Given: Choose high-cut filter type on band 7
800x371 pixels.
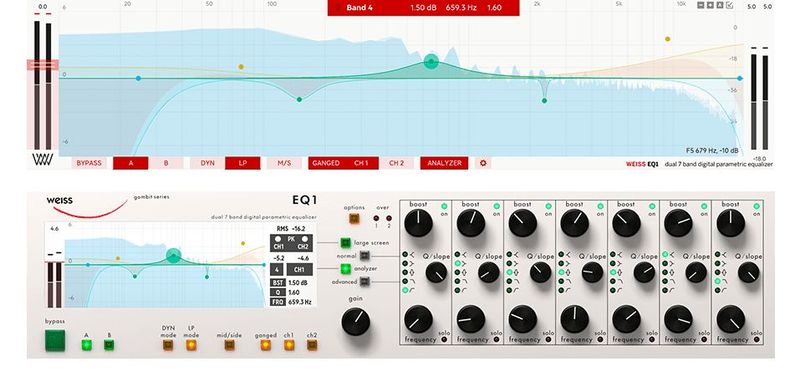Looking at the screenshot, I should pyautogui.click(x=717, y=281).
